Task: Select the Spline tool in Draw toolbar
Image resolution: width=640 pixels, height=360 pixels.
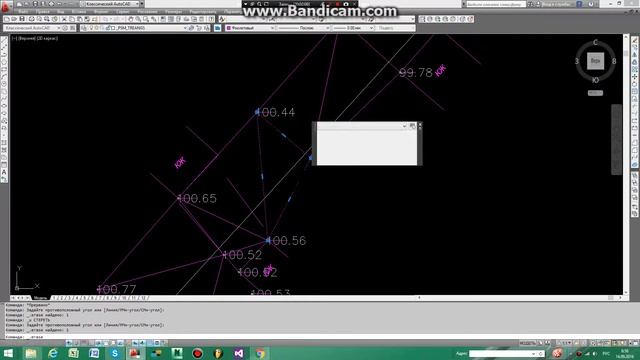Action: (4, 99)
